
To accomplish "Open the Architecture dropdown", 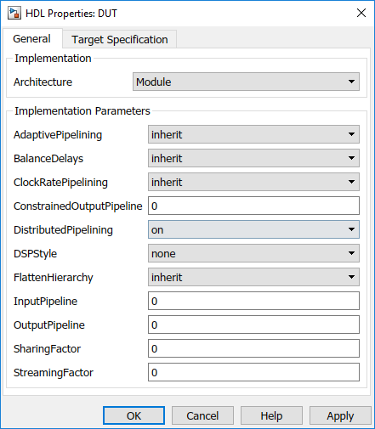I will click(x=246, y=82).
